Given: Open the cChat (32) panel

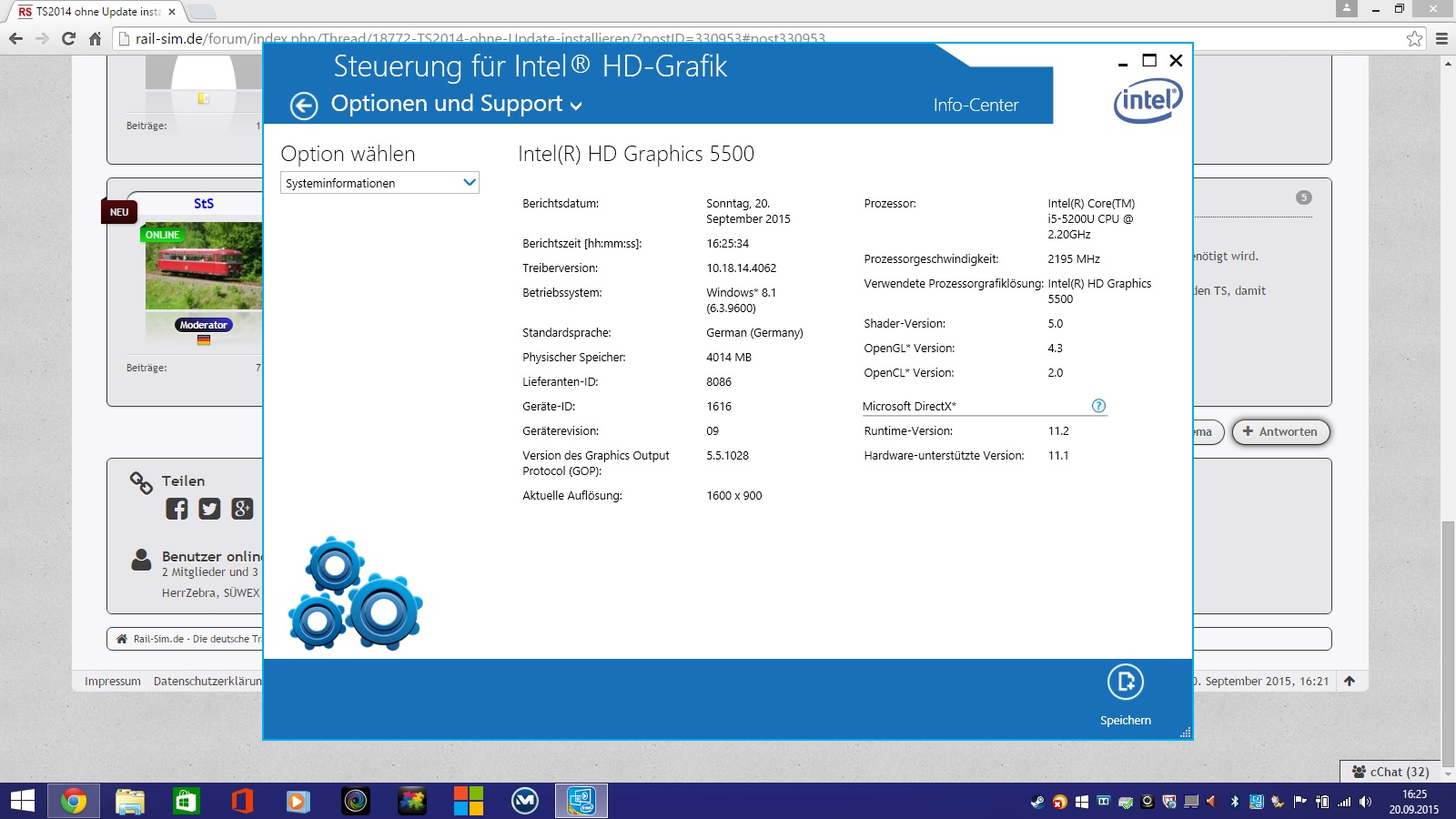Looking at the screenshot, I should point(1390,772).
